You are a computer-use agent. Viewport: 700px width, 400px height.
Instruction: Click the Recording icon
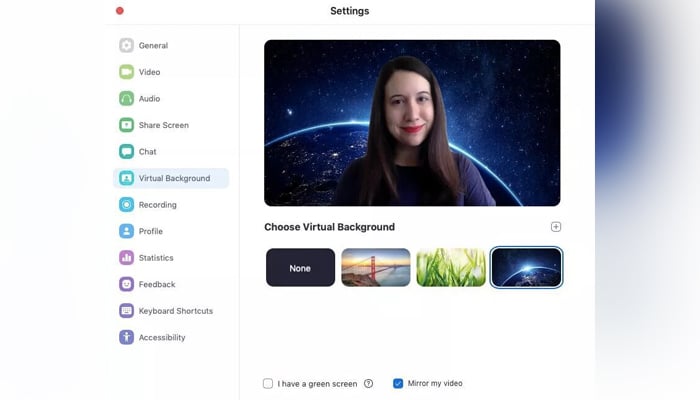[126, 204]
